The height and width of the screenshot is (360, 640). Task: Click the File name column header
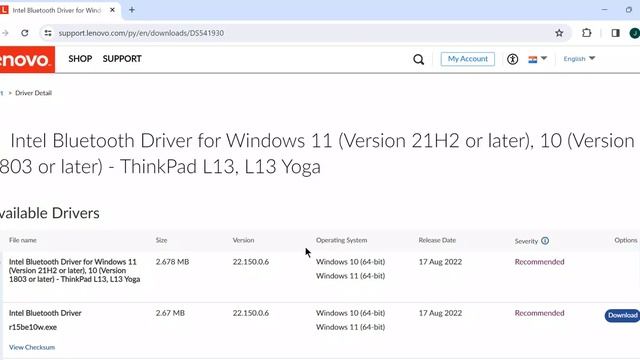pyautogui.click(x=23, y=240)
